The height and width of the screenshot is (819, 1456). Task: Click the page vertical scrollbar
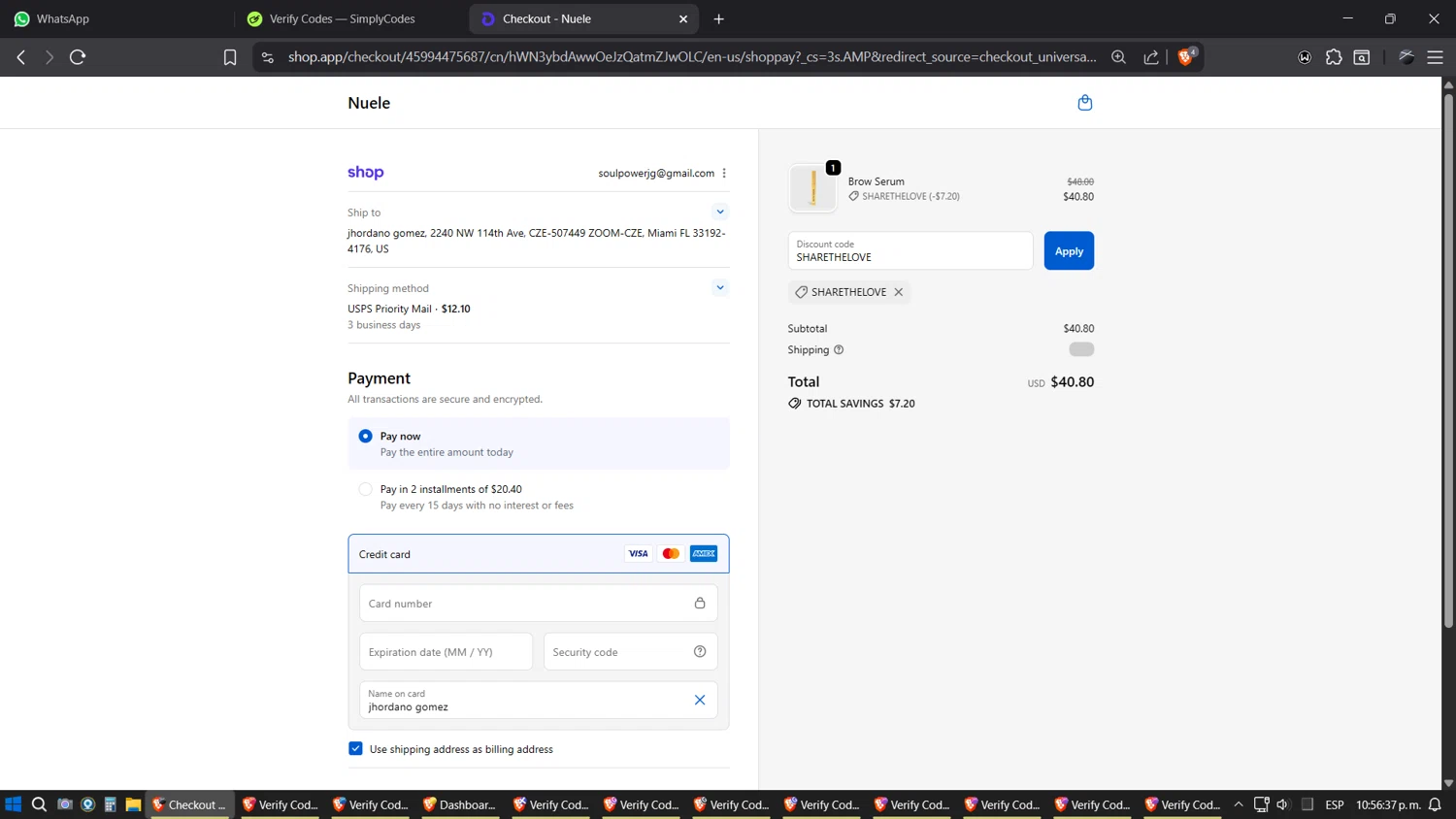click(x=1448, y=359)
